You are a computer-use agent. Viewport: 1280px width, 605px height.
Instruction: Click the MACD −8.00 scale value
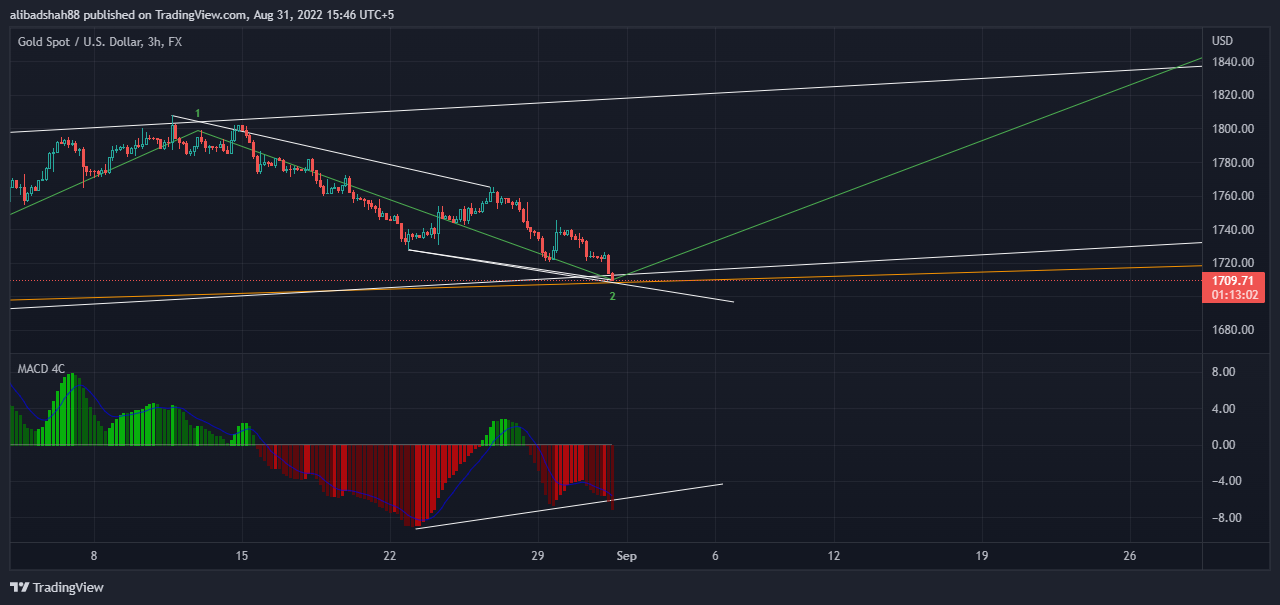click(1225, 518)
